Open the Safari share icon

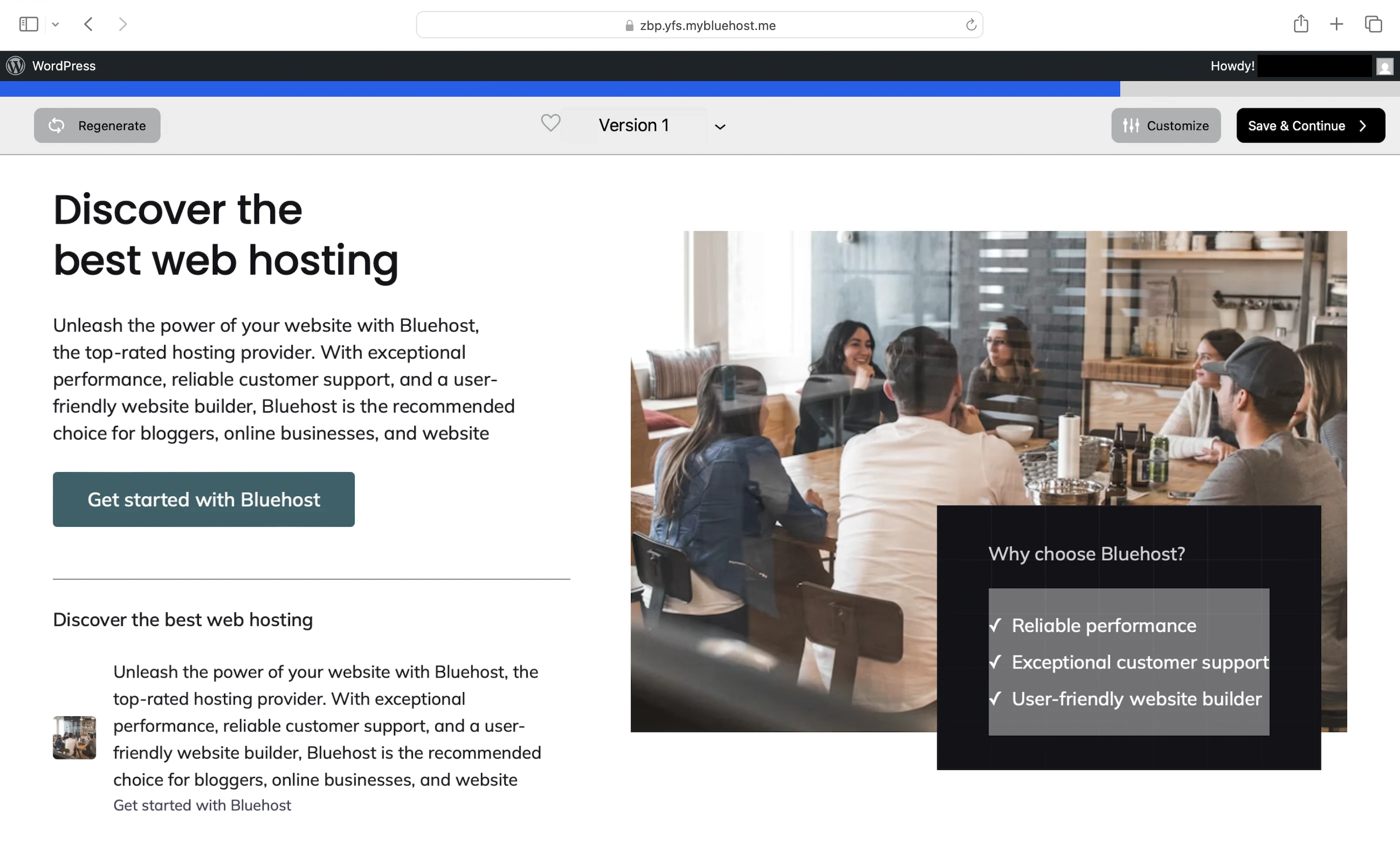click(x=1300, y=24)
